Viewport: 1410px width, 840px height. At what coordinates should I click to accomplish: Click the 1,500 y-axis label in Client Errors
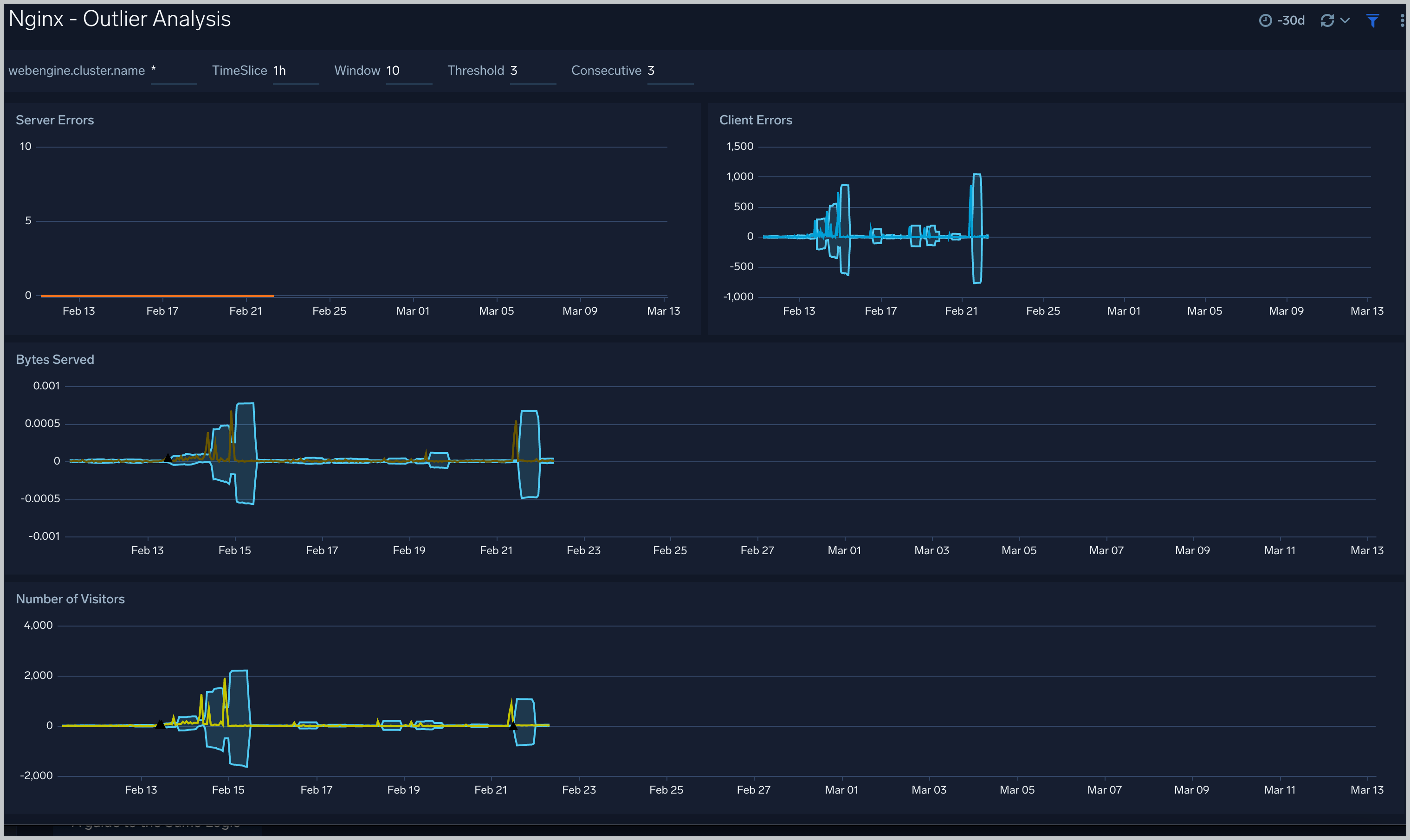point(740,146)
